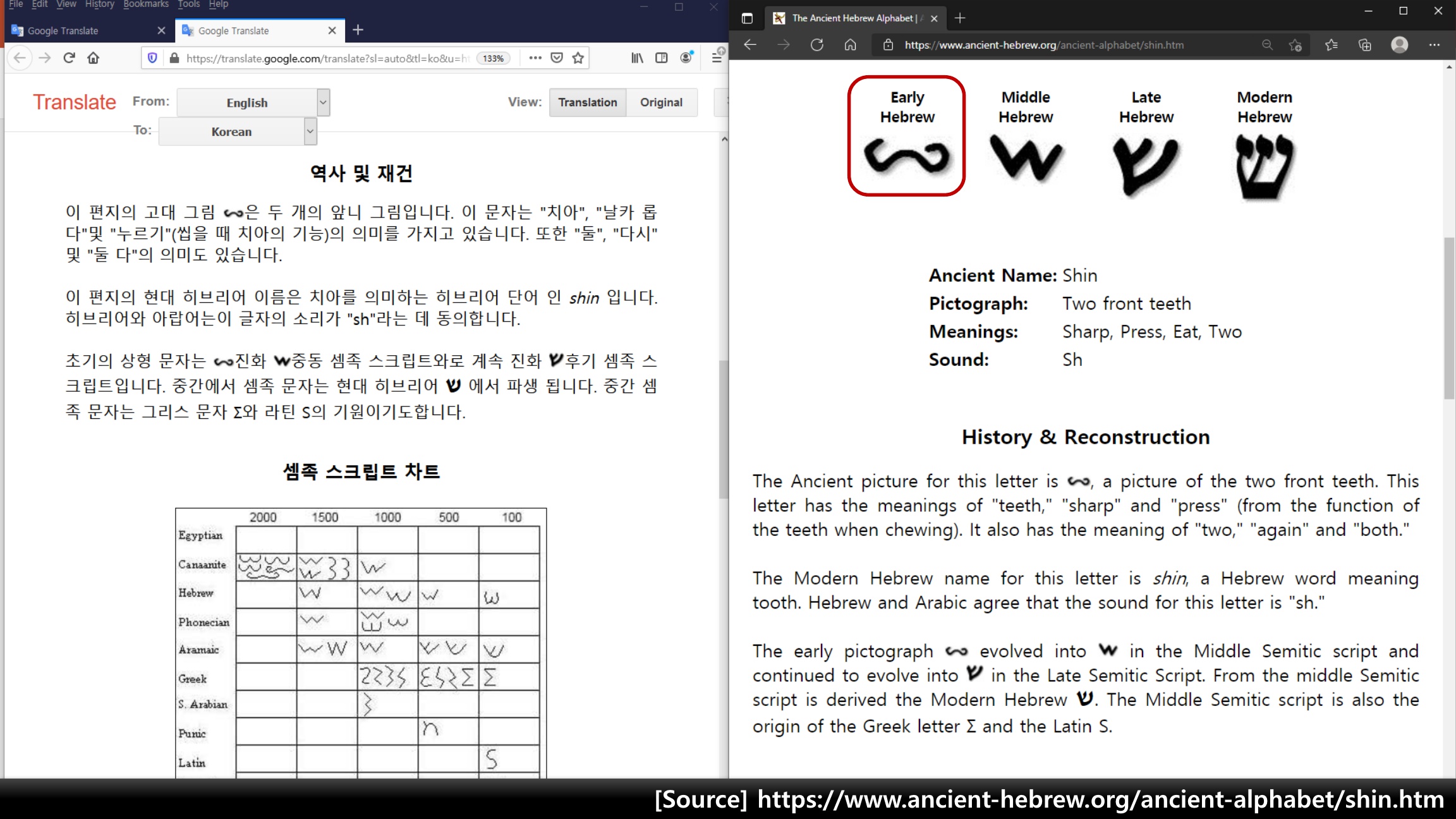Open Edge profile avatar

point(1399,45)
